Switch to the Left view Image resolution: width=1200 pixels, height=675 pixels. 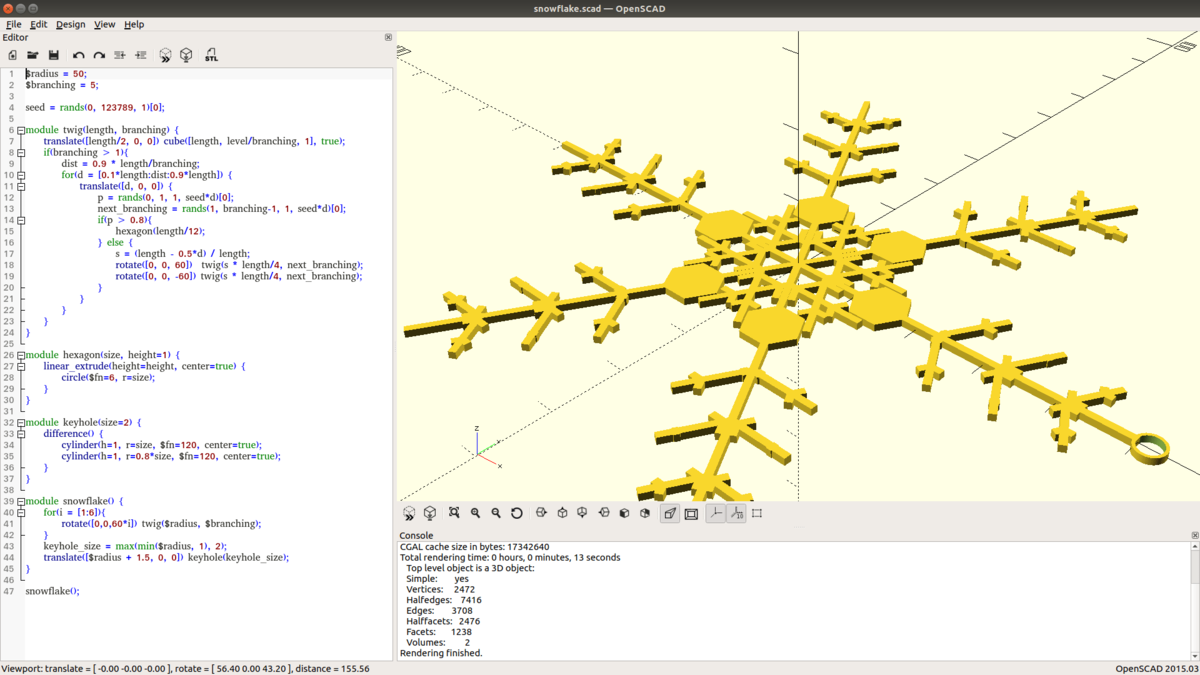pos(604,513)
